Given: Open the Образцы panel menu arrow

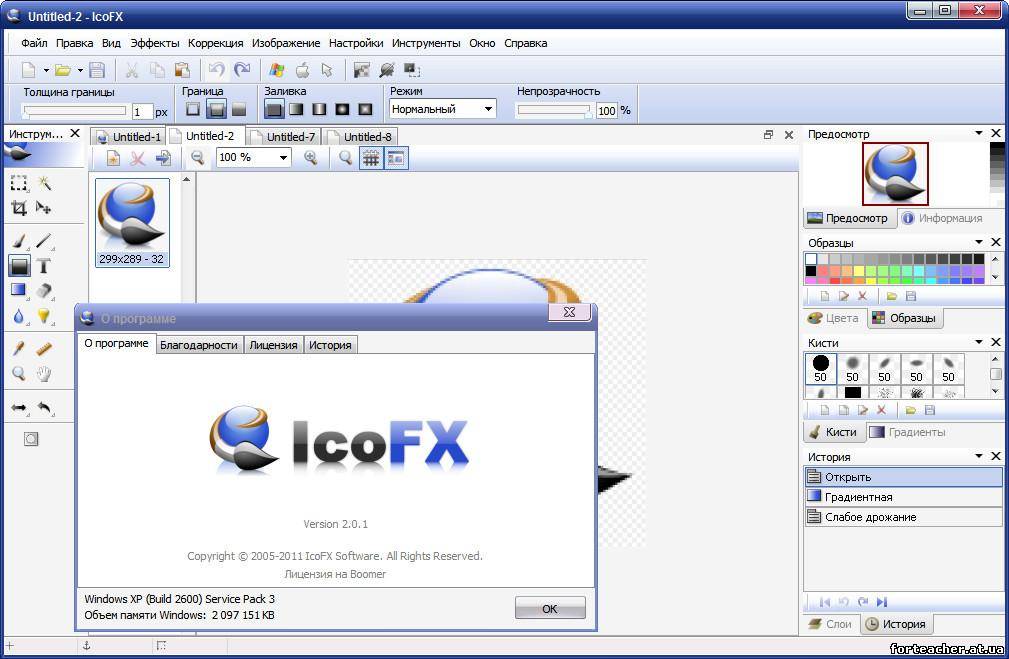Looking at the screenshot, I should (x=979, y=241).
